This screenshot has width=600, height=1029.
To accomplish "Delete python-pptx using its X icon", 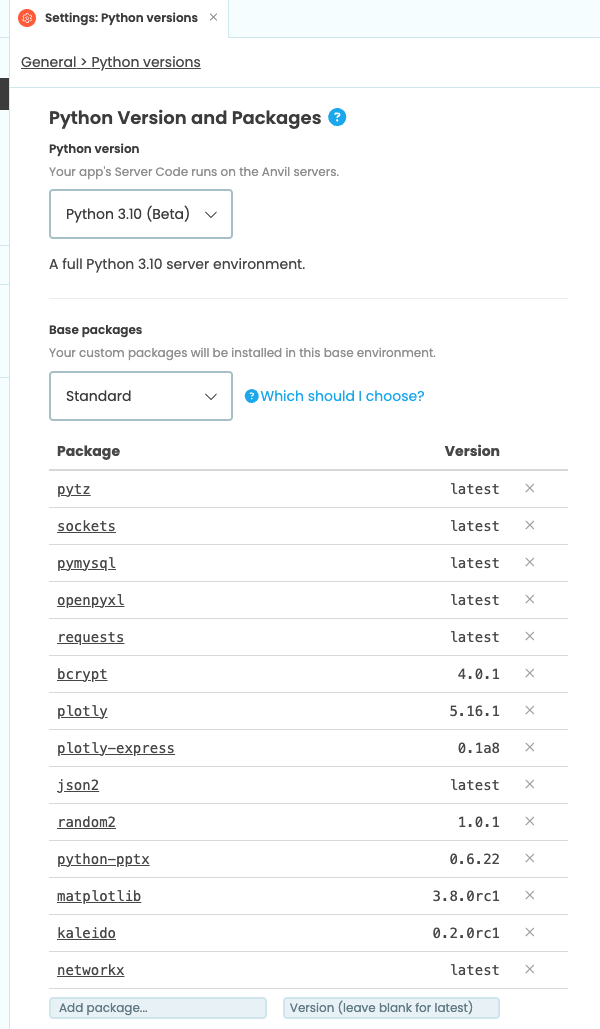I will point(530,858).
